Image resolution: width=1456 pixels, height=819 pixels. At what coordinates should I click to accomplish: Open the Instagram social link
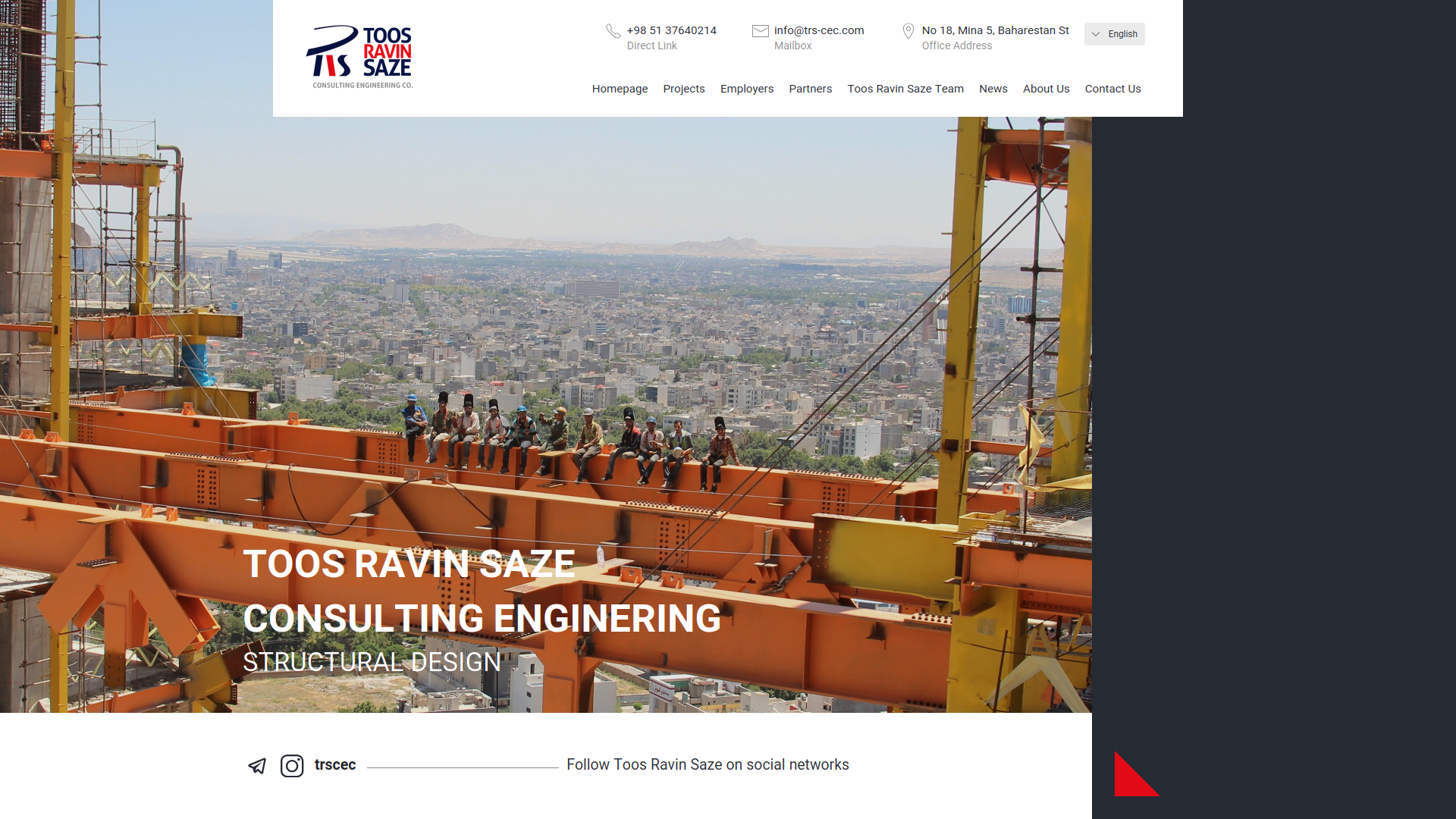coord(292,766)
